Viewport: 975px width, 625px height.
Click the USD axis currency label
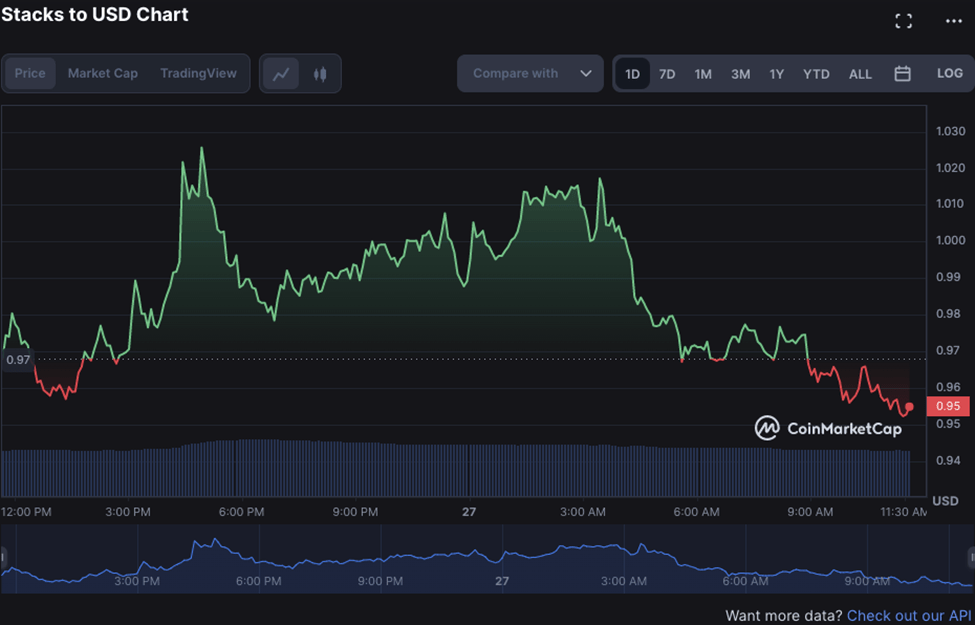click(x=945, y=501)
